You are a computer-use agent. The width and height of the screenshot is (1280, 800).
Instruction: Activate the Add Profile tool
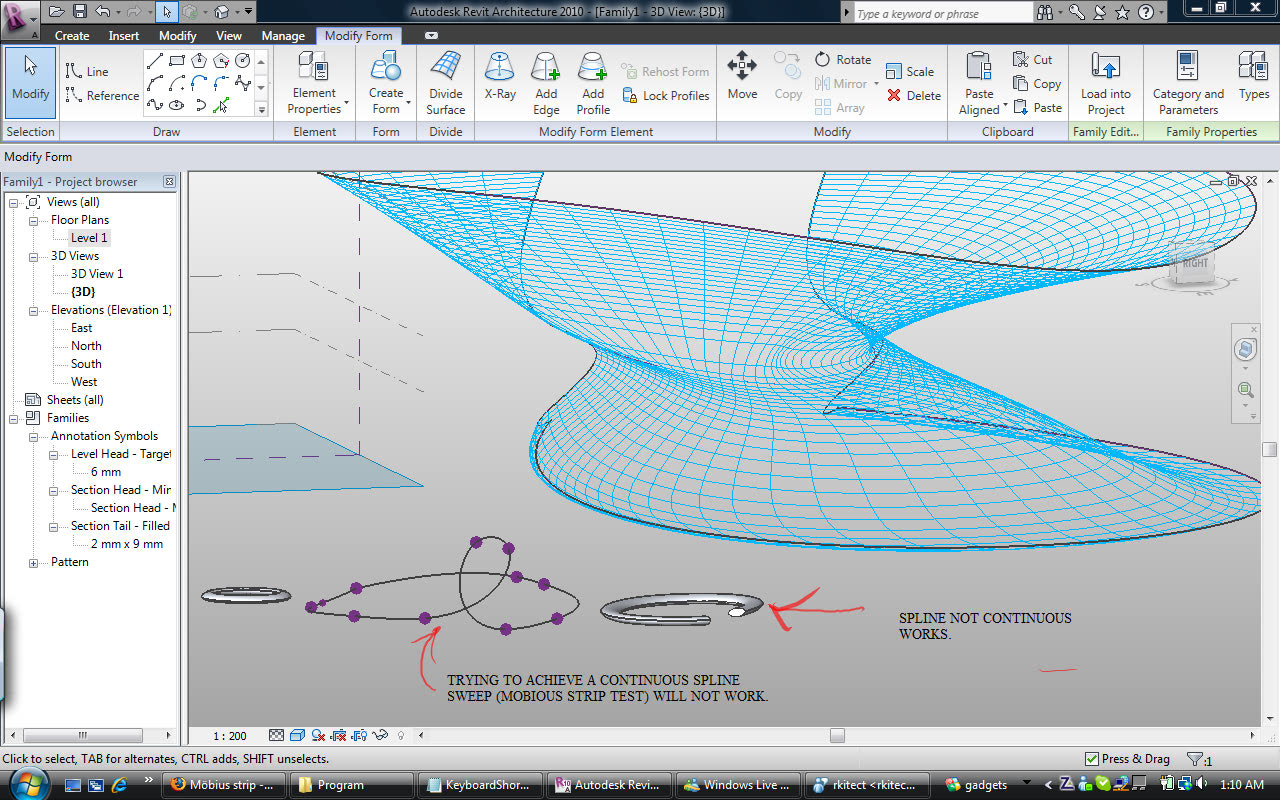[592, 80]
